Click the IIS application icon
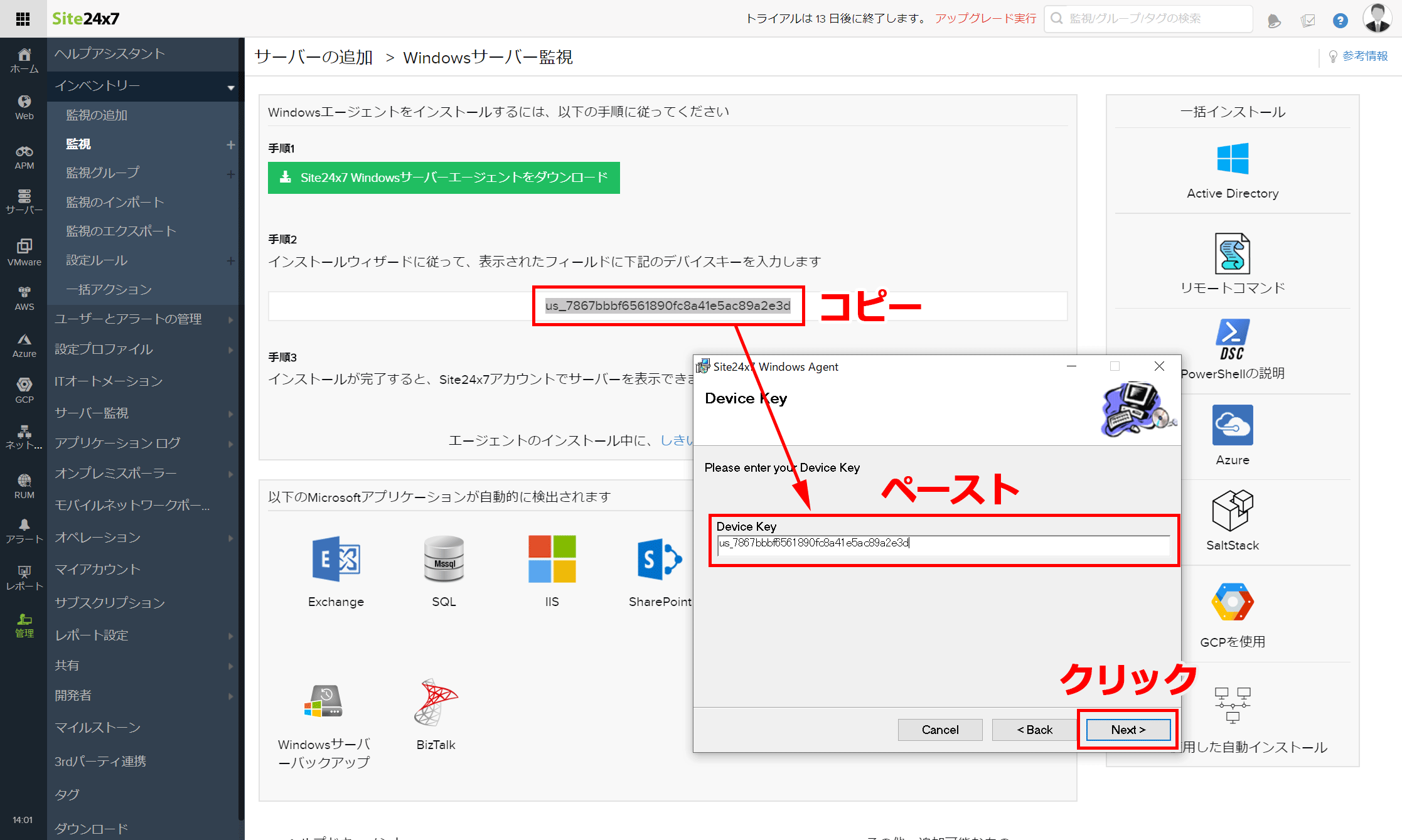The width and height of the screenshot is (1402, 840). pyautogui.click(x=552, y=559)
